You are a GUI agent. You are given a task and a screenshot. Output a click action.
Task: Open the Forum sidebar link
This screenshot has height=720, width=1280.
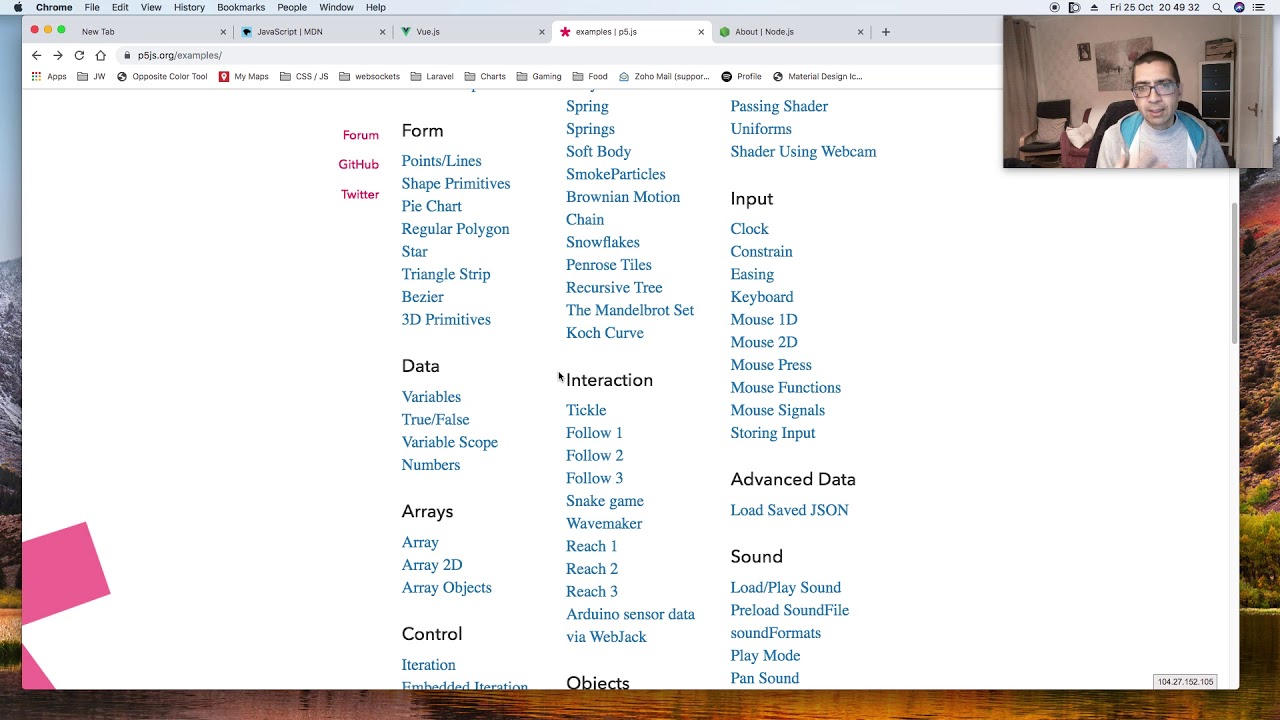click(x=361, y=135)
